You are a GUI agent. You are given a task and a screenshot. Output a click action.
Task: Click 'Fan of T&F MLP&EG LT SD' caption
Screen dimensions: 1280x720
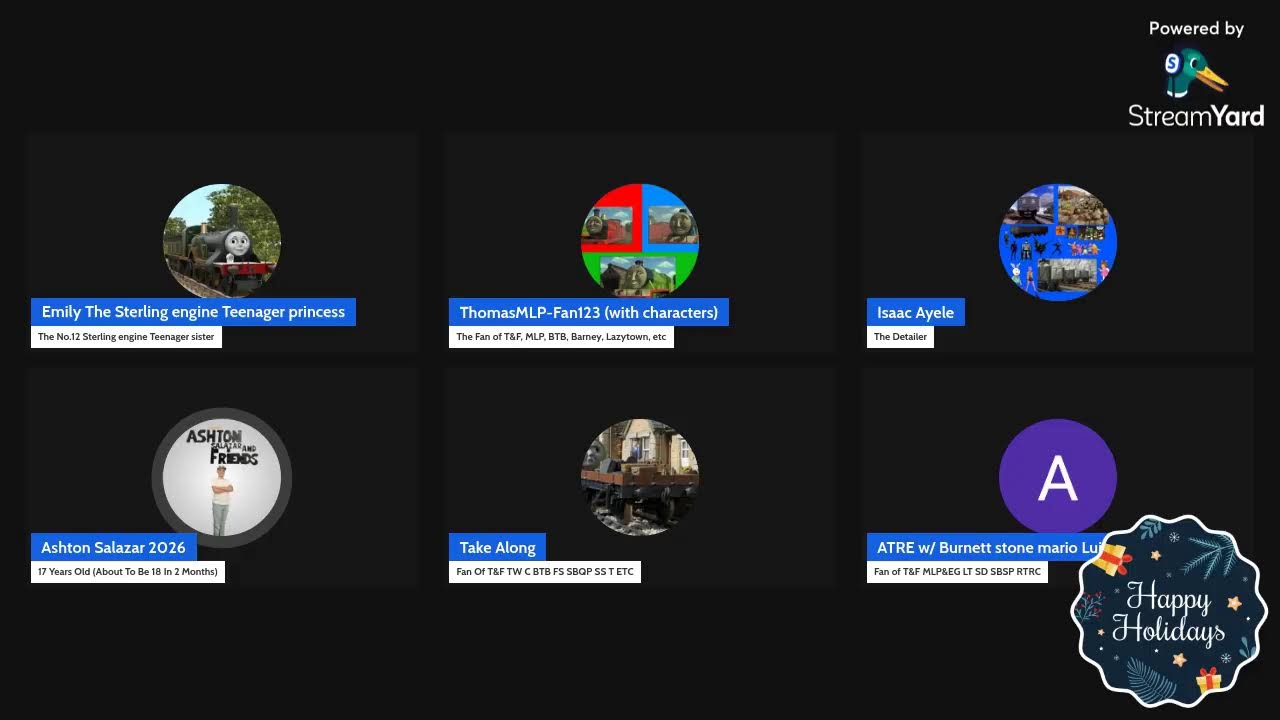pos(957,572)
